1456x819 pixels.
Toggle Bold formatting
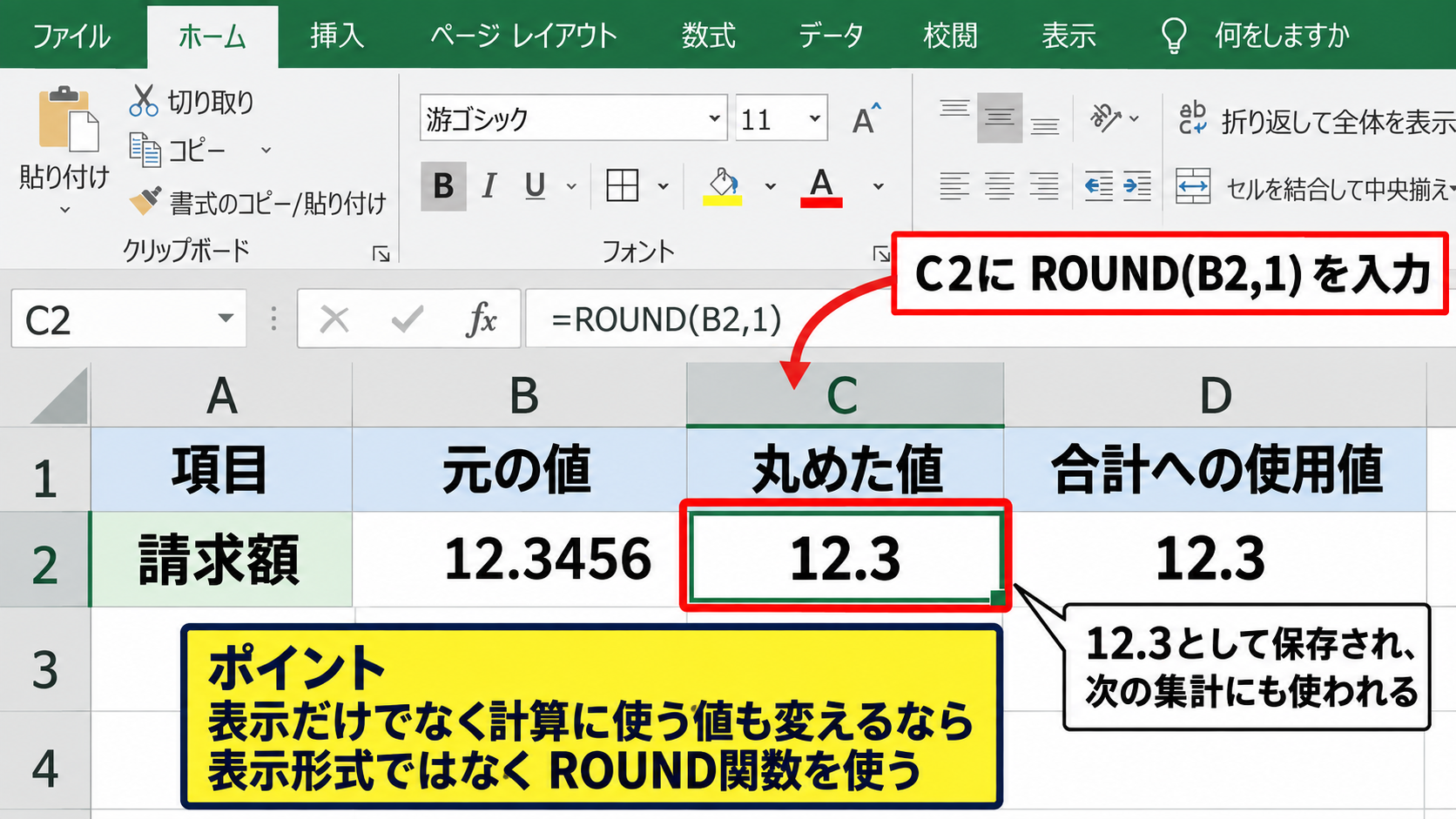coord(443,185)
